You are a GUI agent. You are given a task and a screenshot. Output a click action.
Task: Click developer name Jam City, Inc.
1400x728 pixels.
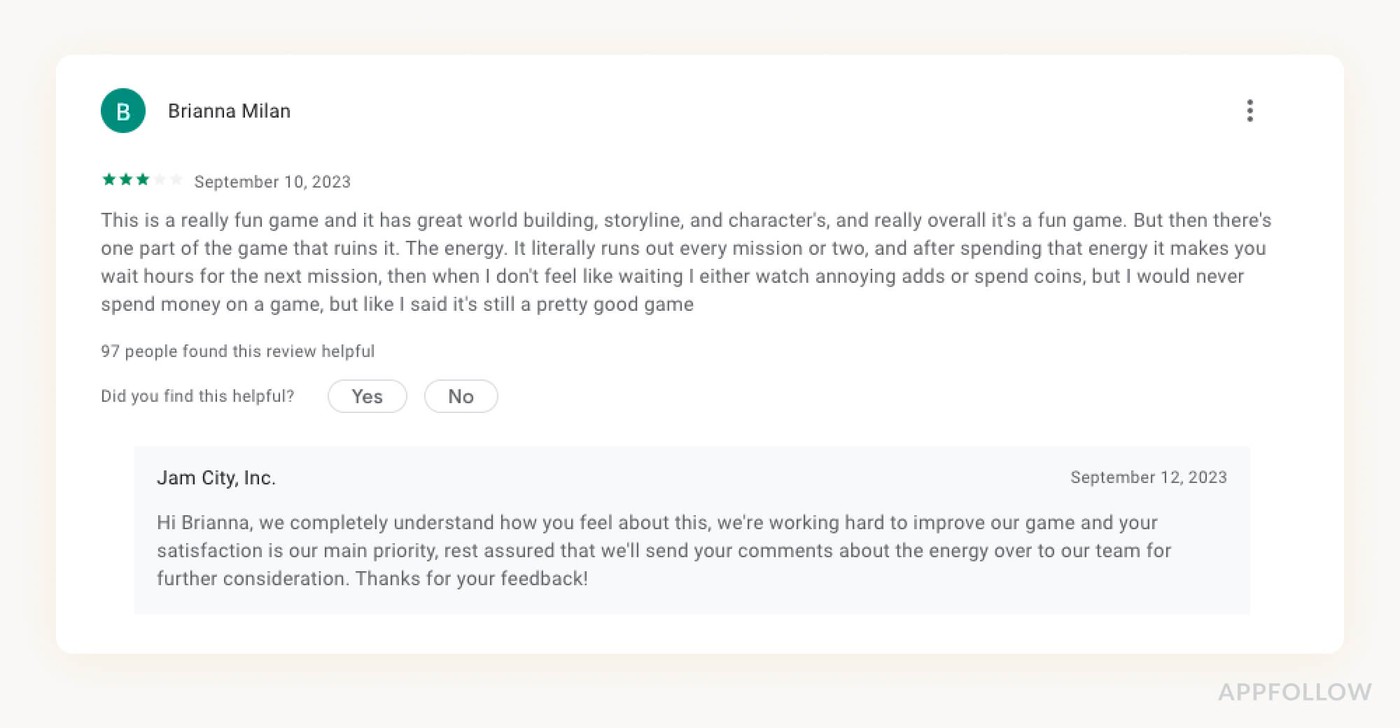click(x=216, y=478)
